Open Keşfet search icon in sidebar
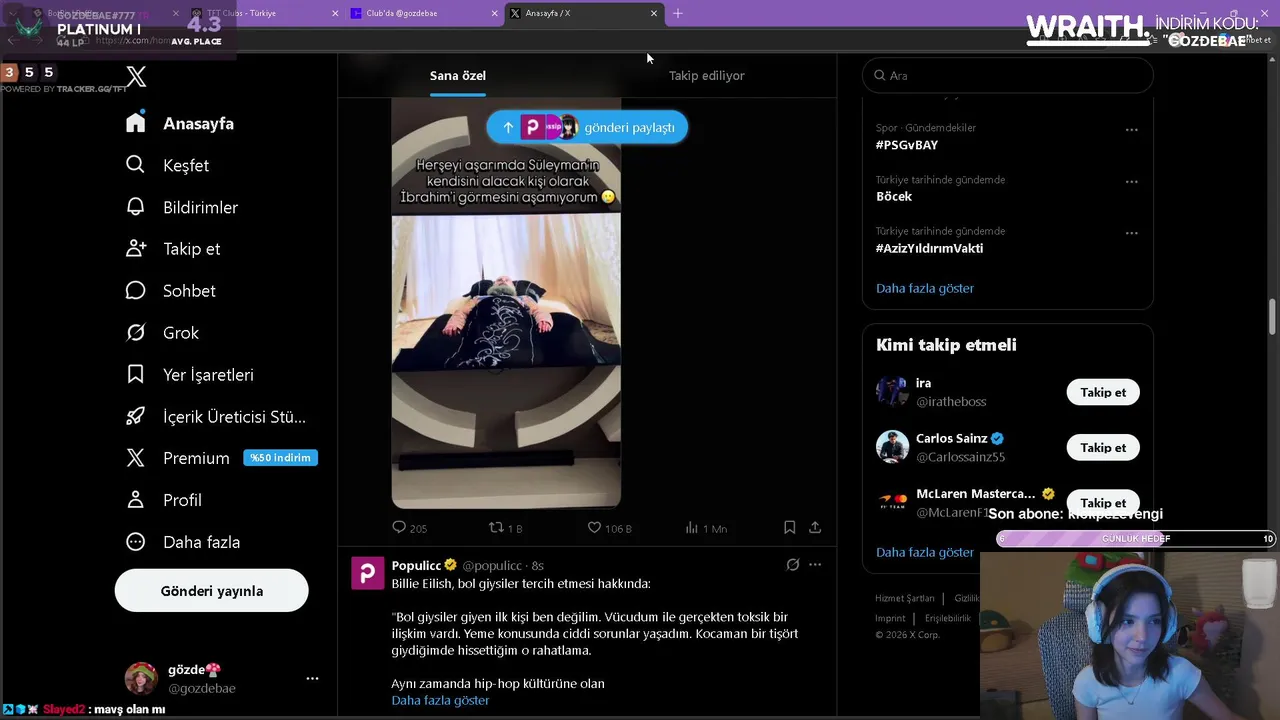The height and width of the screenshot is (720, 1280). pyautogui.click(x=136, y=165)
